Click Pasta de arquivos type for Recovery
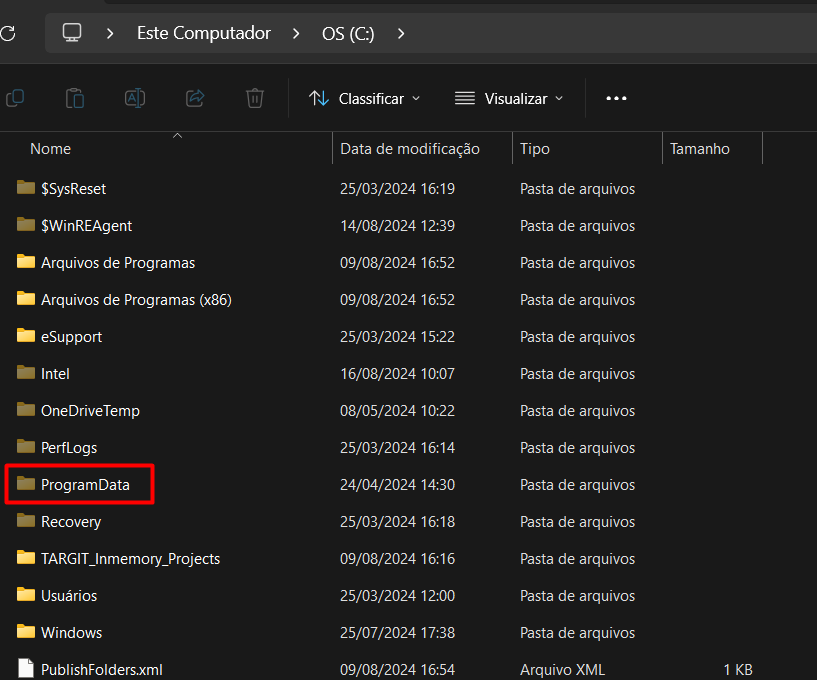The height and width of the screenshot is (680, 817). [577, 522]
